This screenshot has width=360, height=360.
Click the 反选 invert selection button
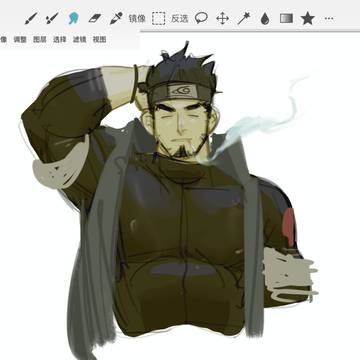click(x=180, y=19)
